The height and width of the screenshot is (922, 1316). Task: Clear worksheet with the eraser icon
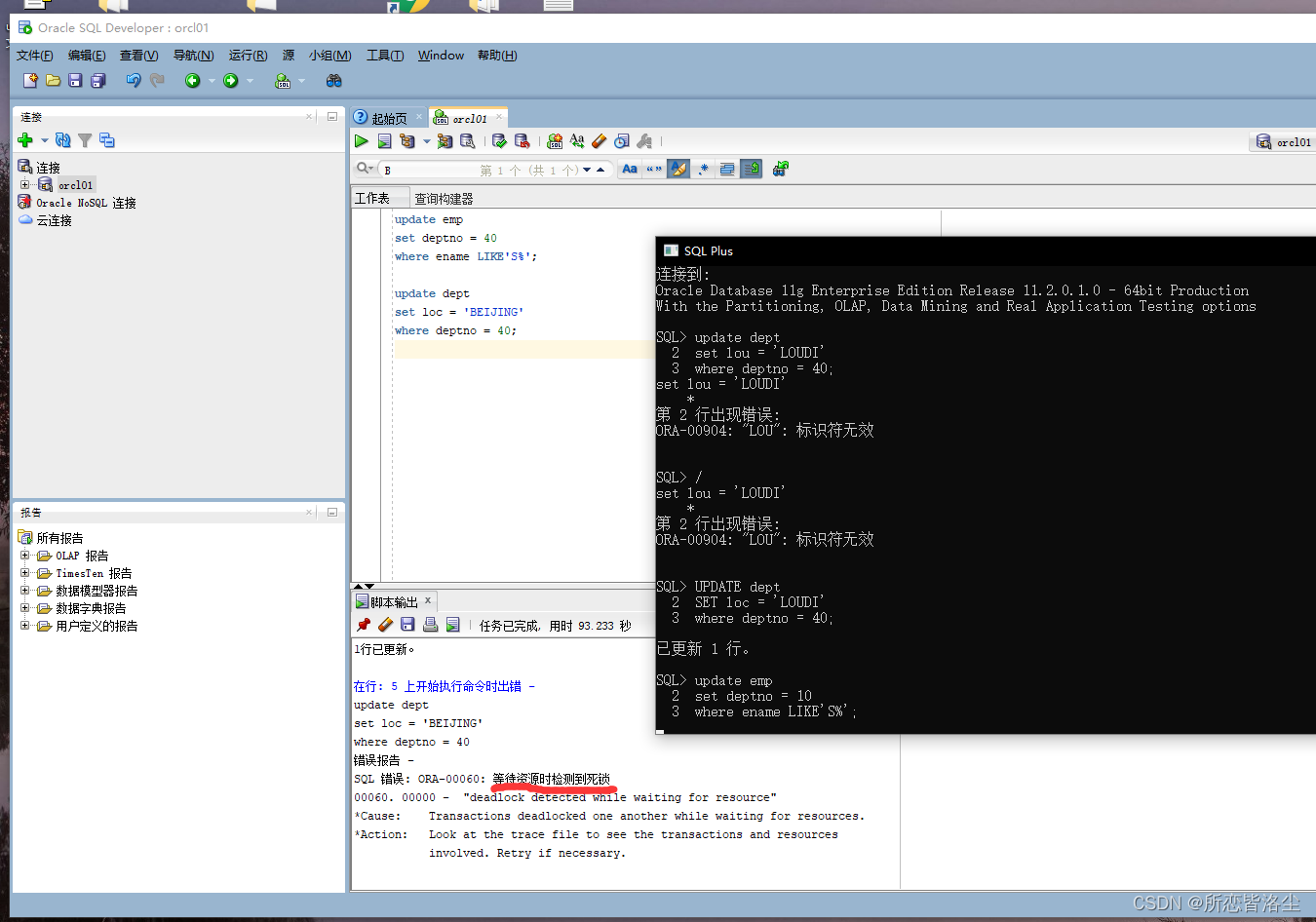[x=599, y=141]
